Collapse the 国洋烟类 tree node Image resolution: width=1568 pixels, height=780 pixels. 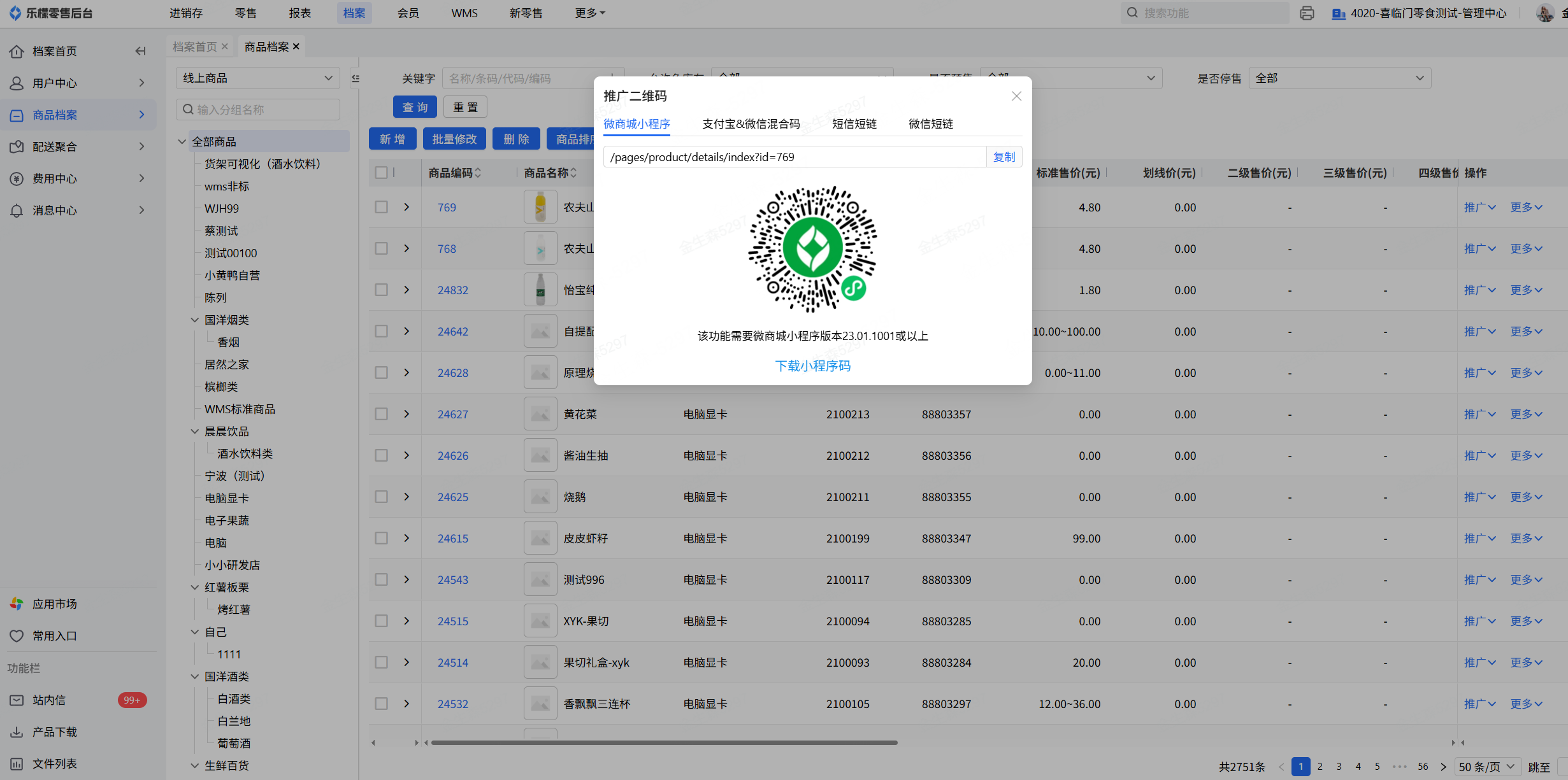(x=195, y=320)
